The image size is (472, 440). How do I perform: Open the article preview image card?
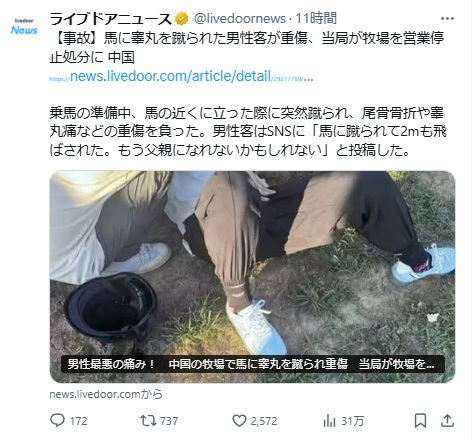click(x=252, y=277)
